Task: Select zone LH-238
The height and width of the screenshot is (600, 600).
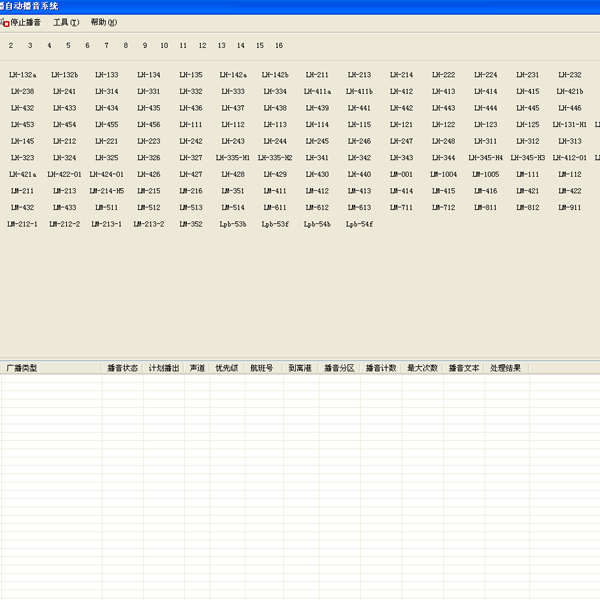Action: [x=23, y=91]
